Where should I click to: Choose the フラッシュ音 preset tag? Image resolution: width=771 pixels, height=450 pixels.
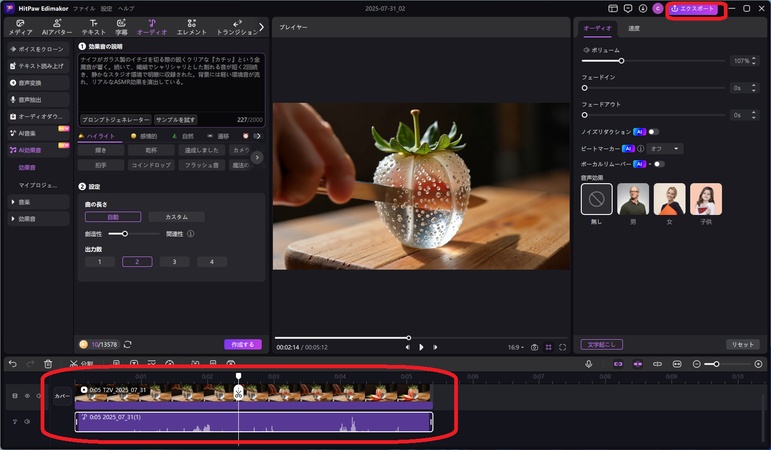pyautogui.click(x=201, y=165)
